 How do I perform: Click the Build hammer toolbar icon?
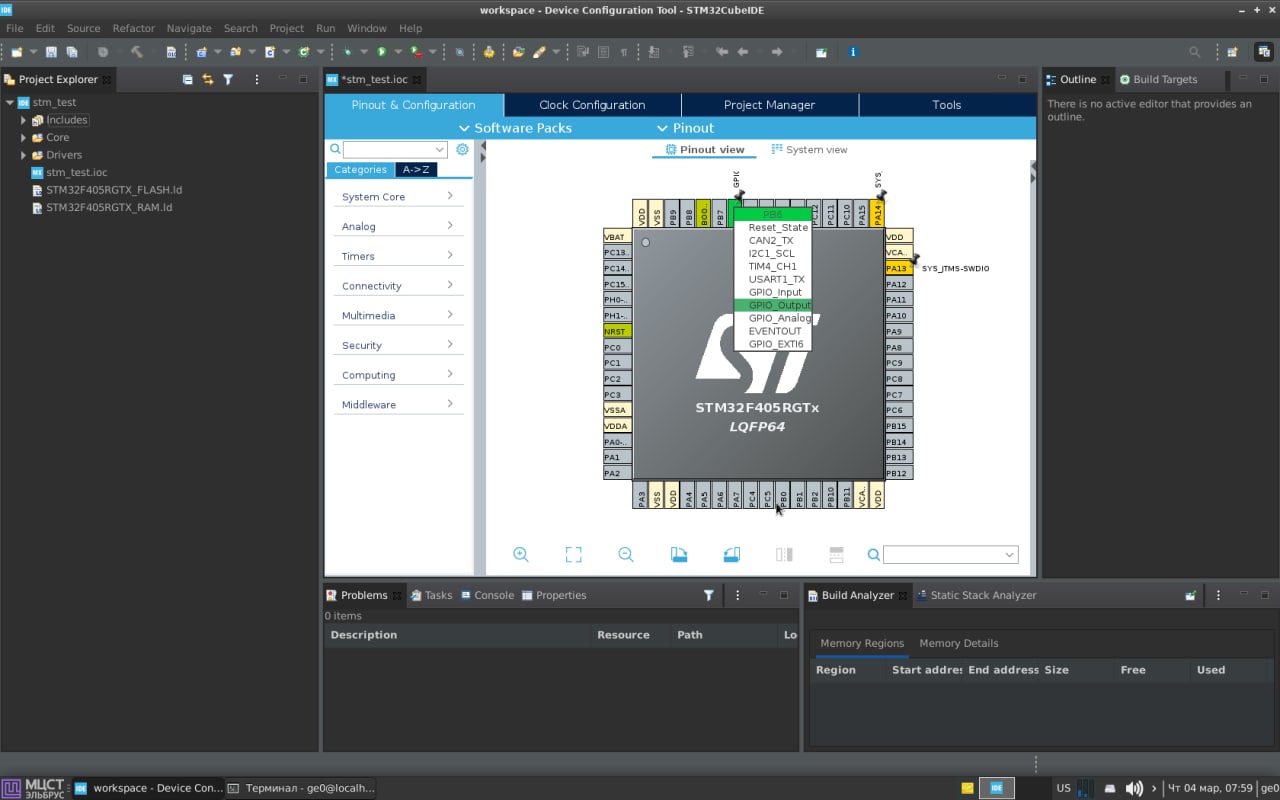tap(136, 52)
